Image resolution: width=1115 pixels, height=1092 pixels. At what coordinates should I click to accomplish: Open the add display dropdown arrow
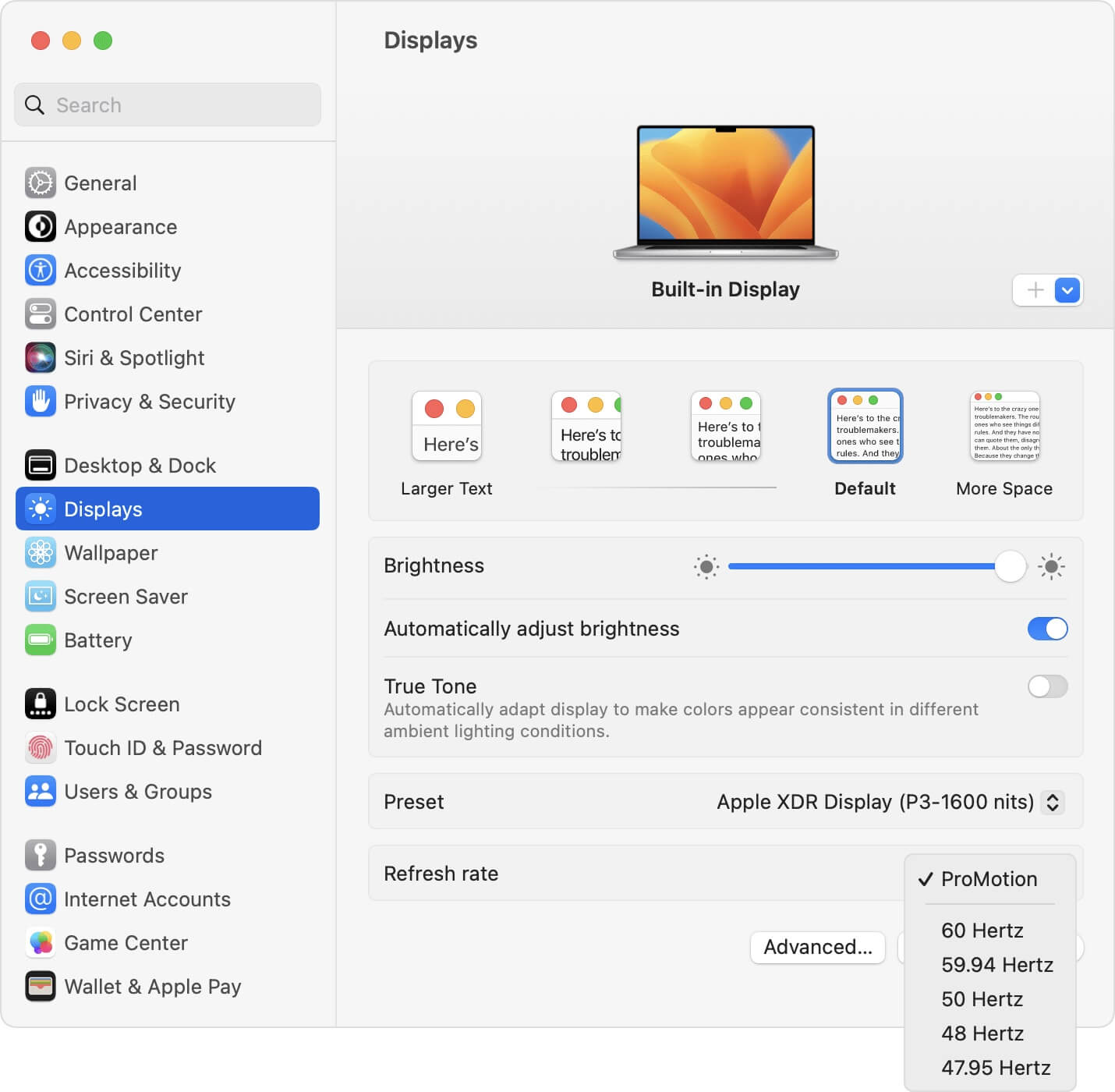(1066, 289)
